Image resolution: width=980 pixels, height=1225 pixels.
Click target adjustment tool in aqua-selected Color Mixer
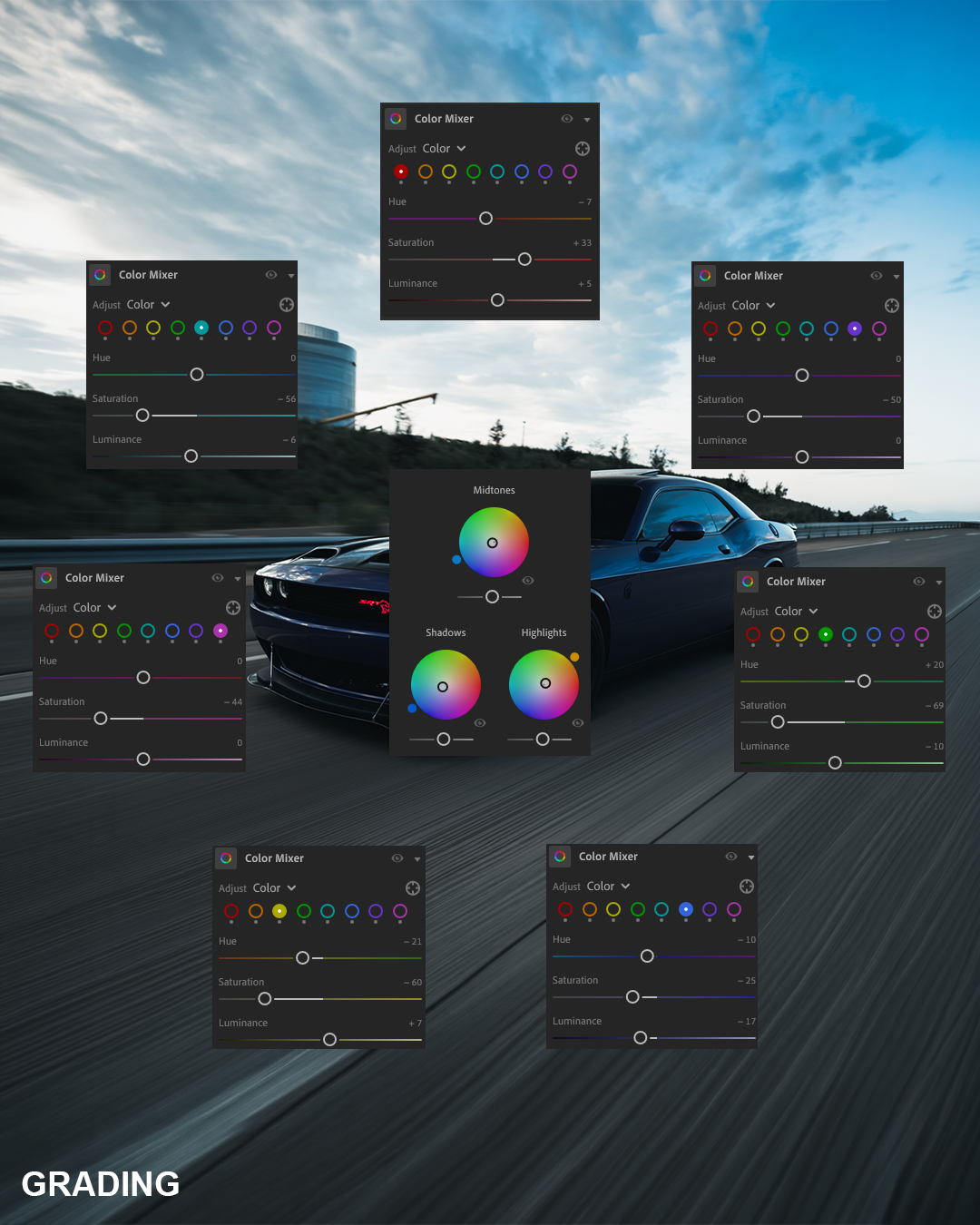coord(287,305)
